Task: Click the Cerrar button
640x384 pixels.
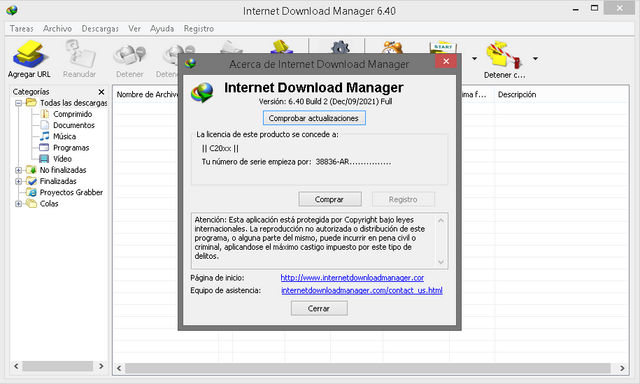Action: pos(319,309)
